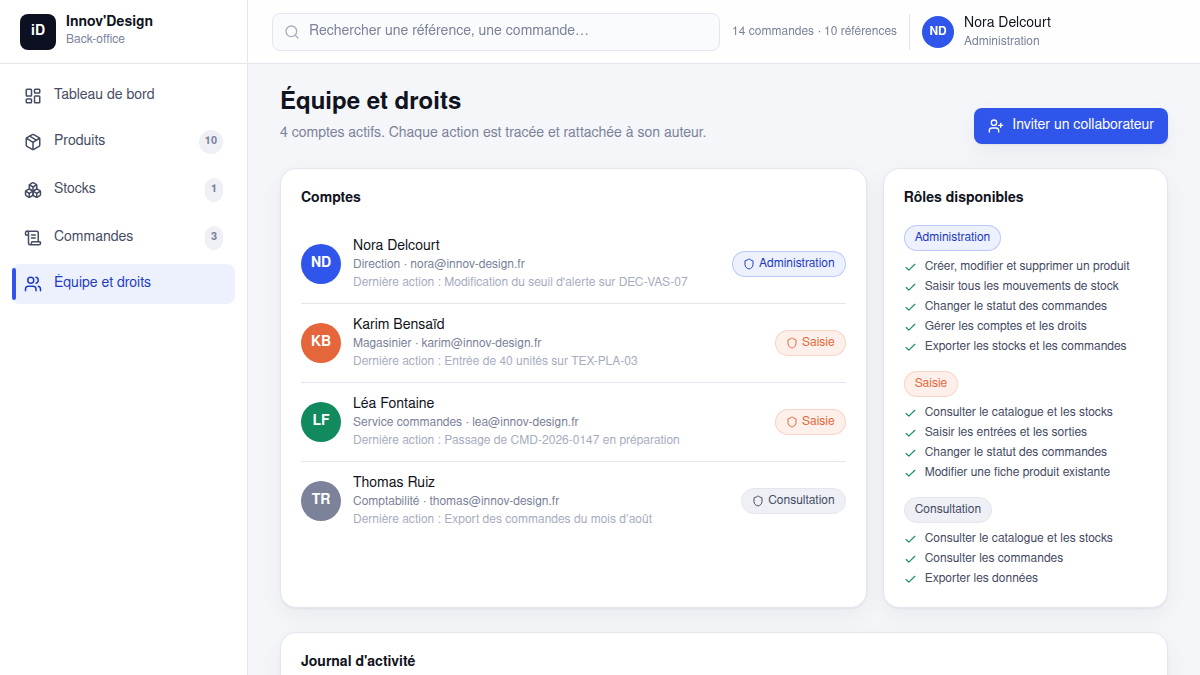Click the Produits box icon
This screenshot has width=1200, height=675.
pyautogui.click(x=33, y=141)
